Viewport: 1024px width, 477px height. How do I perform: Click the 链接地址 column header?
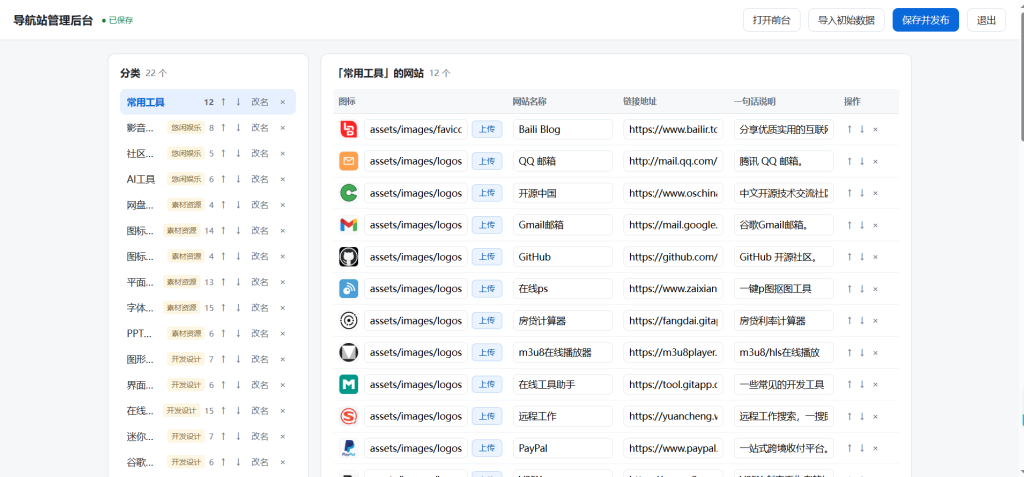[x=640, y=102]
